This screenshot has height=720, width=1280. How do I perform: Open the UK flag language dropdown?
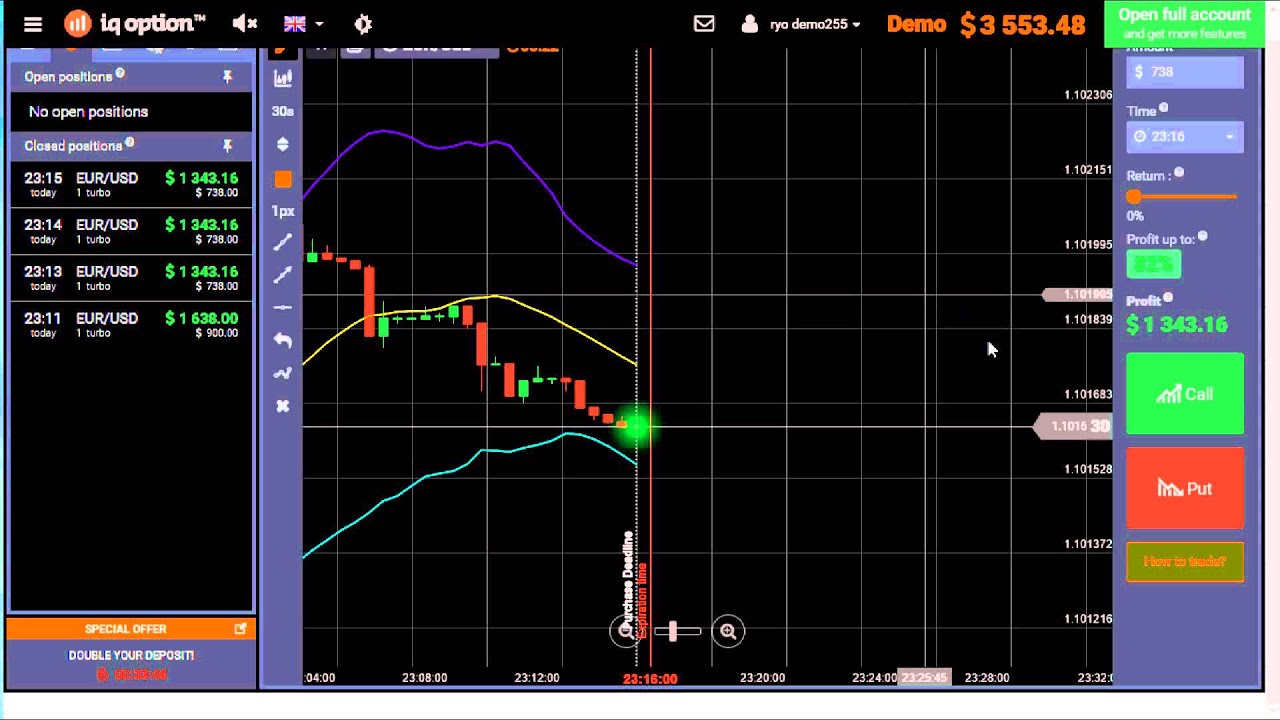(x=303, y=23)
